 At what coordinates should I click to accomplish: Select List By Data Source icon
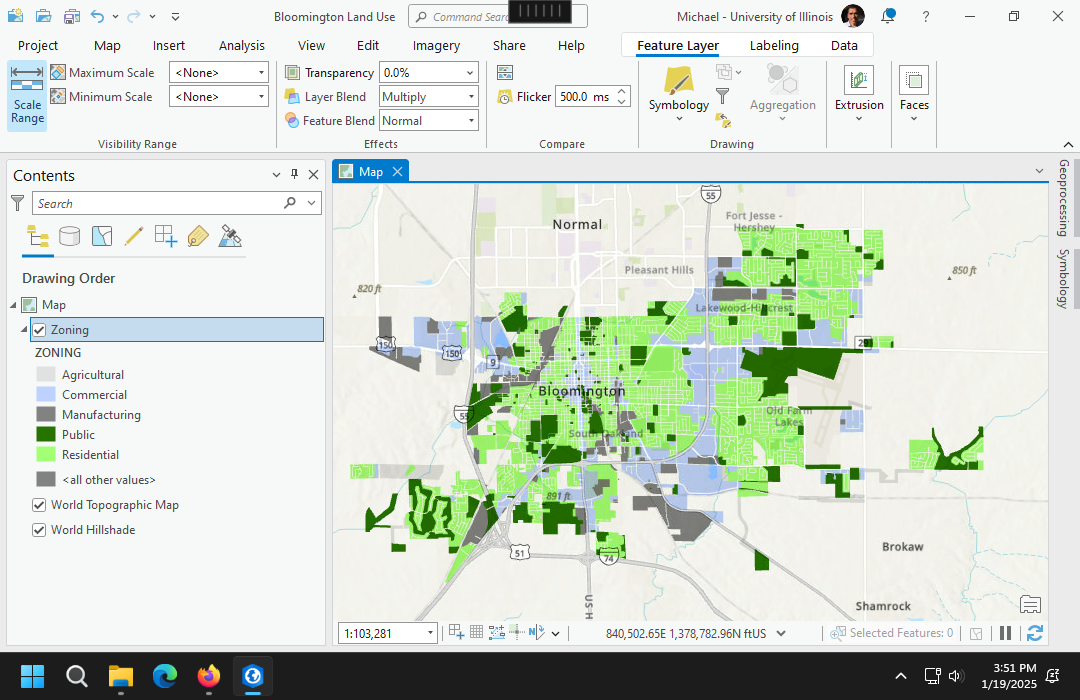pyautogui.click(x=70, y=237)
